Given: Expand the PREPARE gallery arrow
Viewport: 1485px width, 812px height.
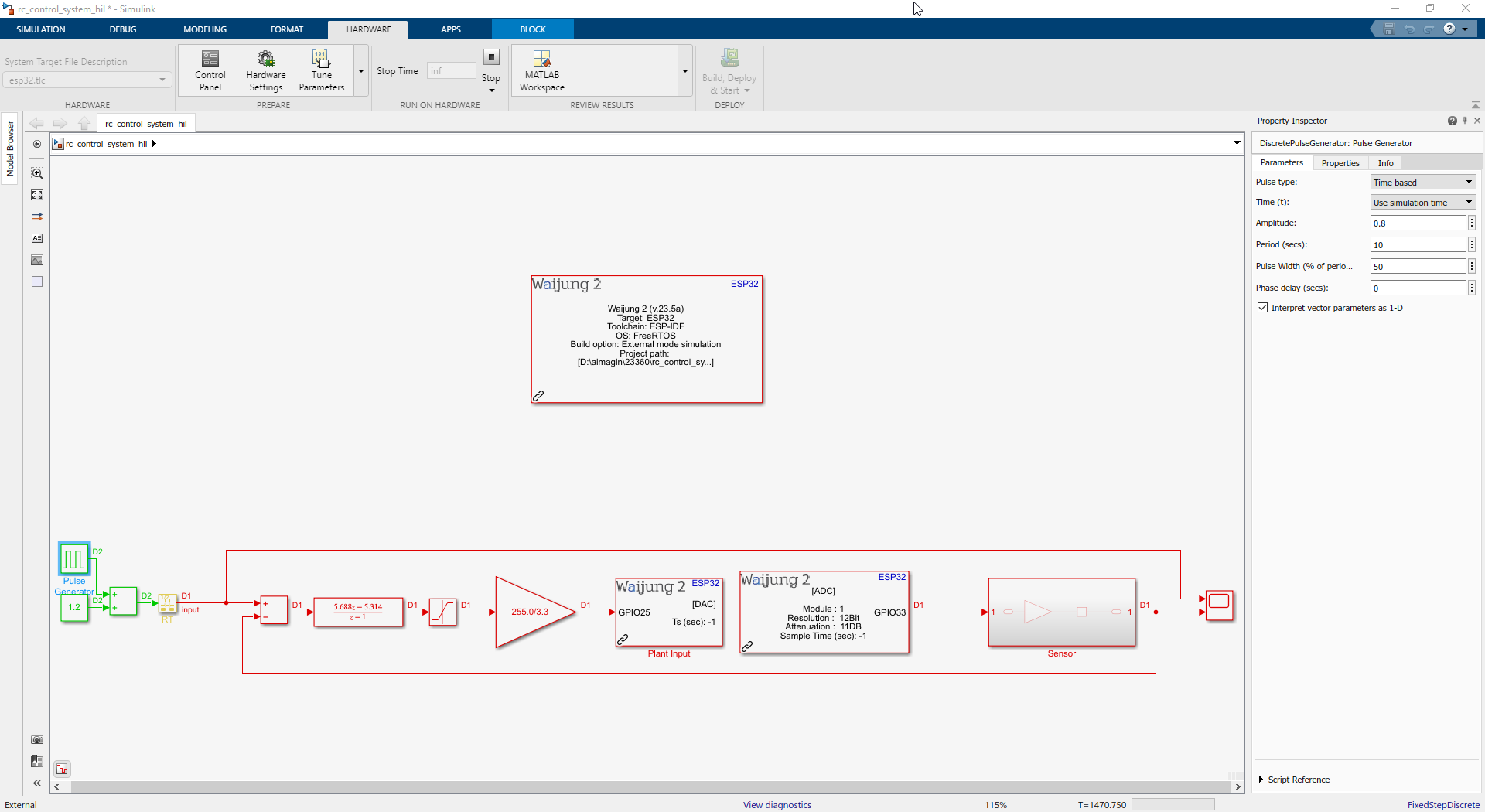Looking at the screenshot, I should click(x=361, y=70).
